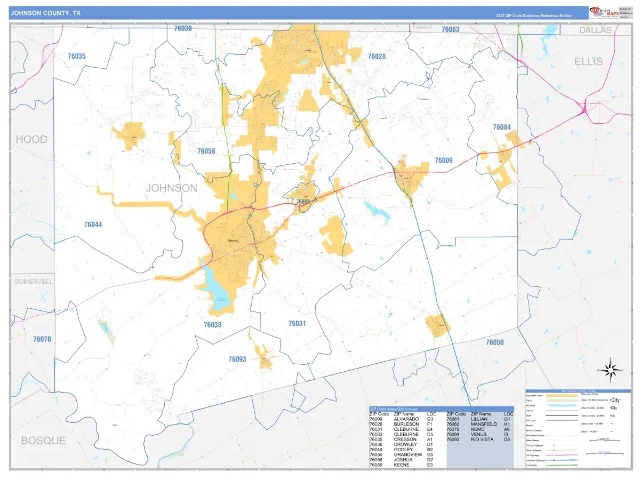
Task: Click the 76035 ZIP label on the map
Action: pyautogui.click(x=77, y=56)
